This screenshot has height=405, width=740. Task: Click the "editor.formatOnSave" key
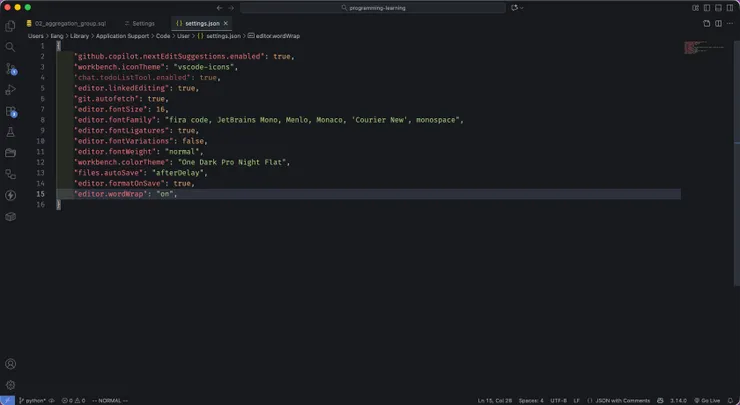coord(119,184)
